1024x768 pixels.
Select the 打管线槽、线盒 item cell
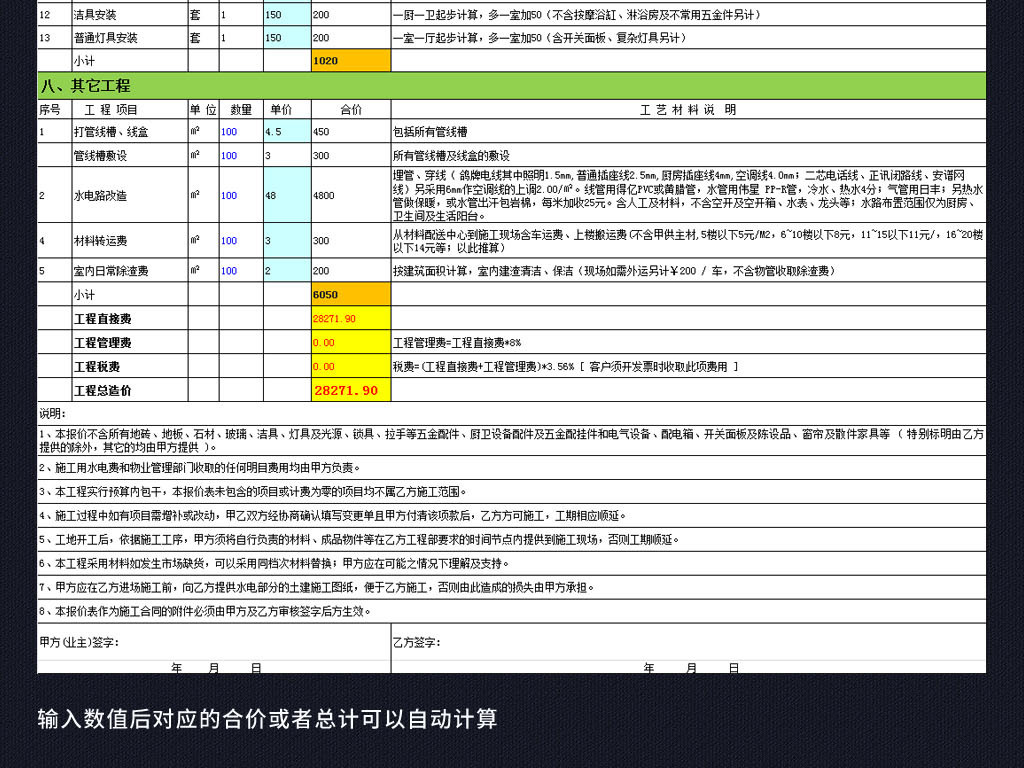[130, 131]
